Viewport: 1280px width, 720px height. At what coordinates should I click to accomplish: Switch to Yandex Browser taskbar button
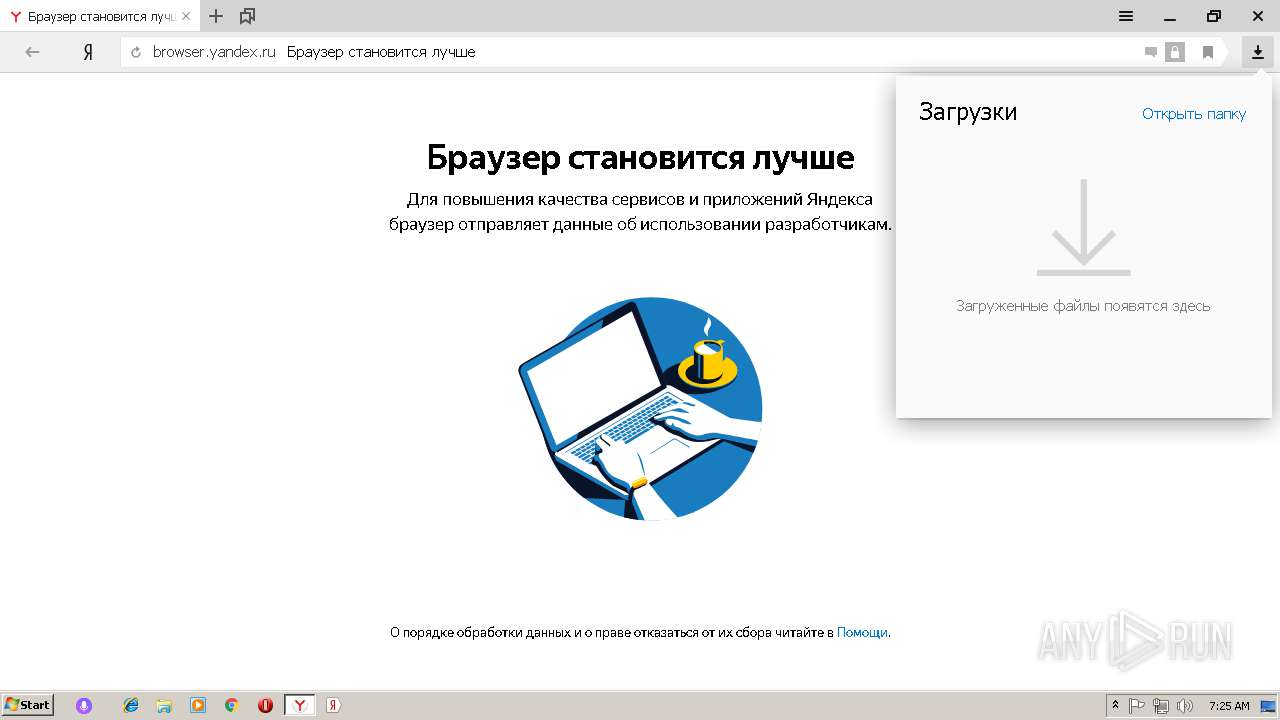pyautogui.click(x=299, y=705)
